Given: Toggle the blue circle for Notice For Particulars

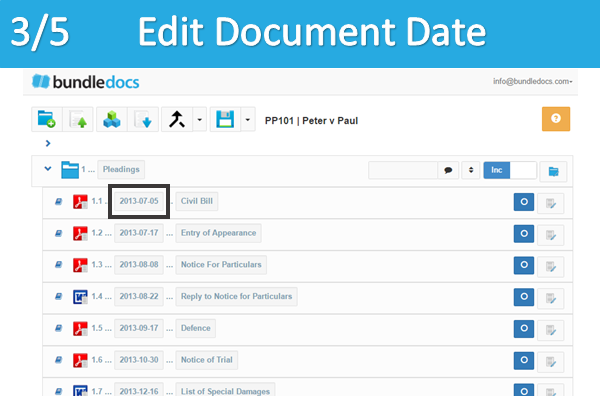Looking at the screenshot, I should click(x=524, y=266).
